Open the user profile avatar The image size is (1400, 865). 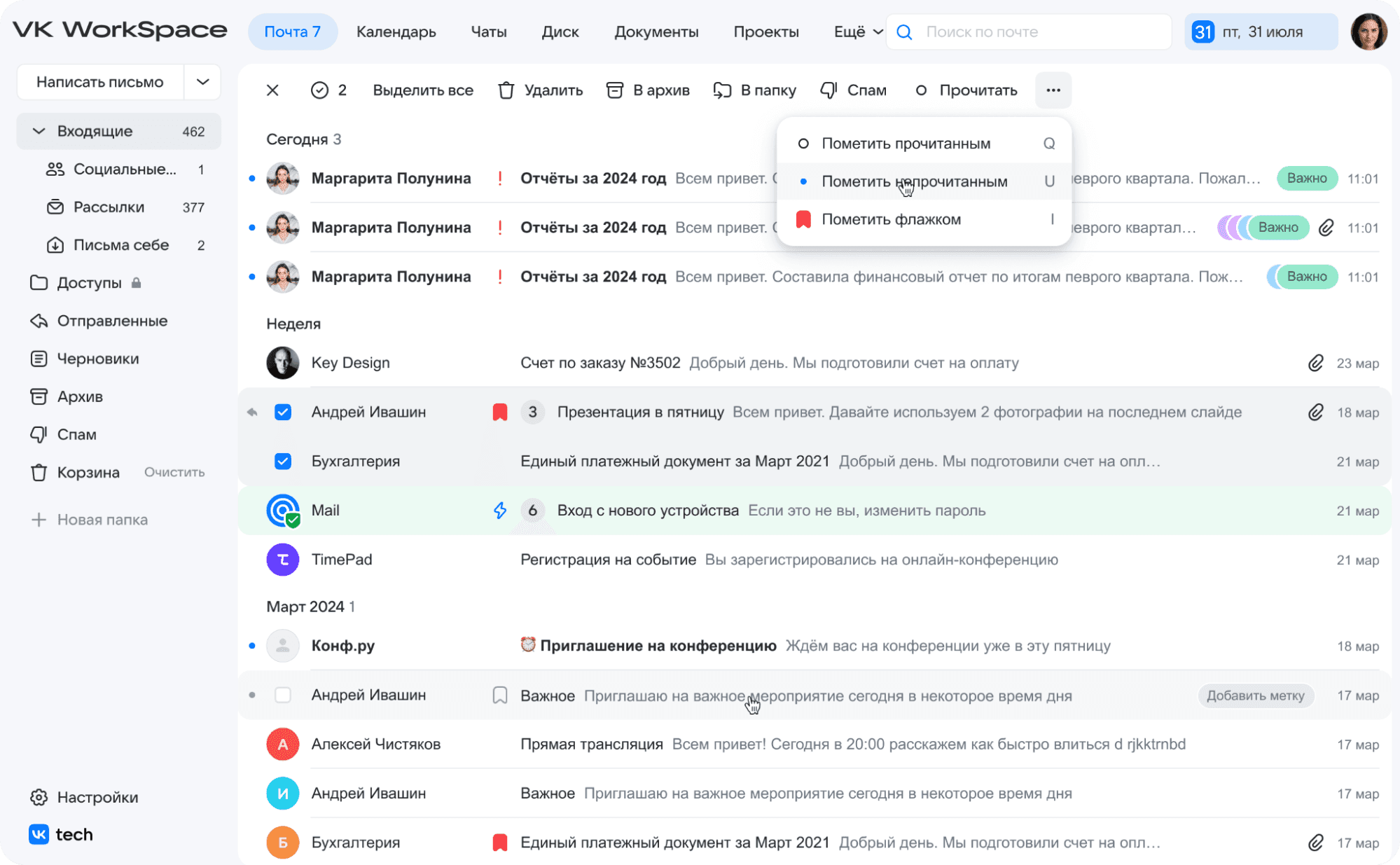(1368, 32)
